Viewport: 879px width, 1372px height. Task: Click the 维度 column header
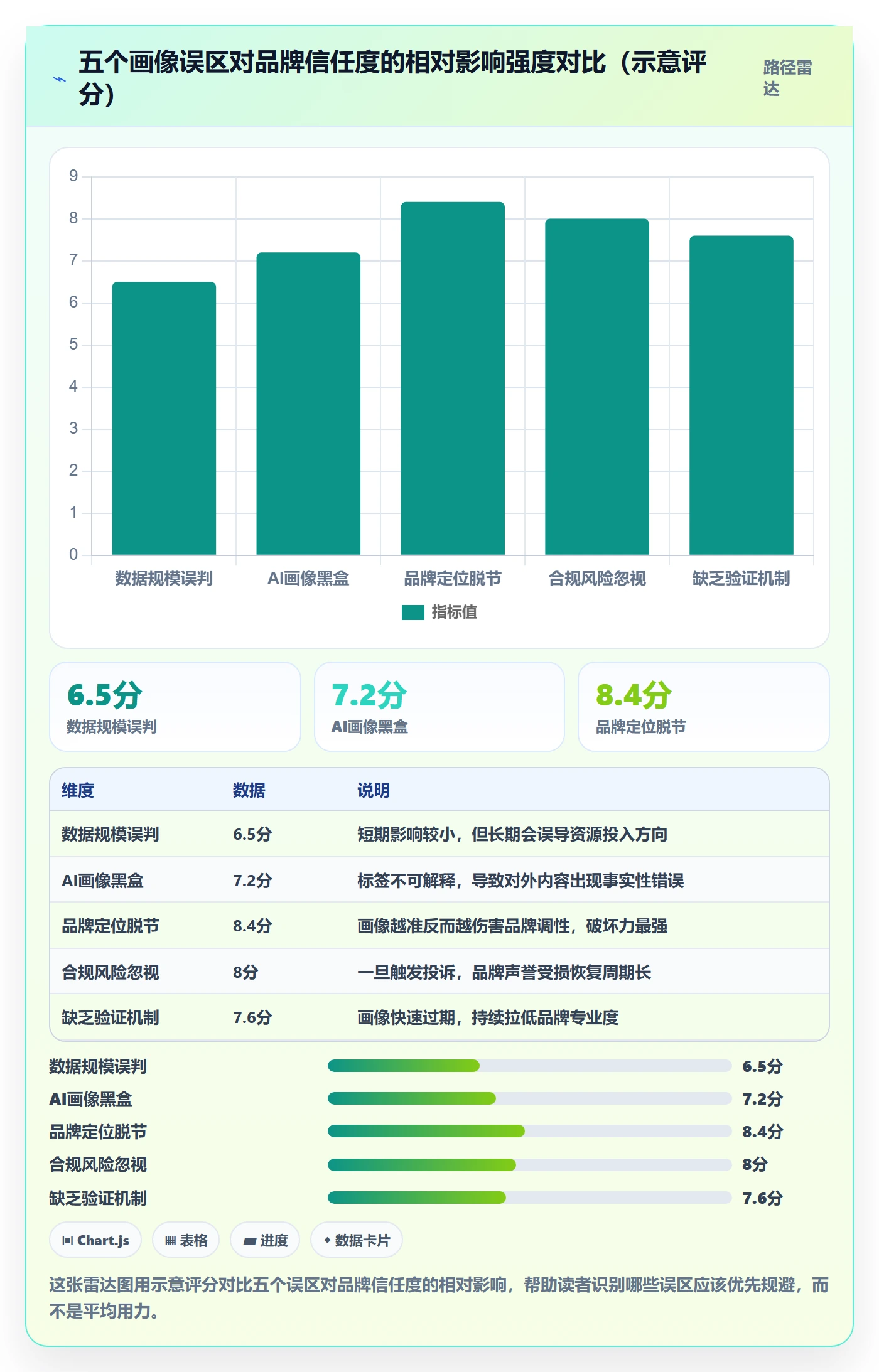pyautogui.click(x=78, y=790)
